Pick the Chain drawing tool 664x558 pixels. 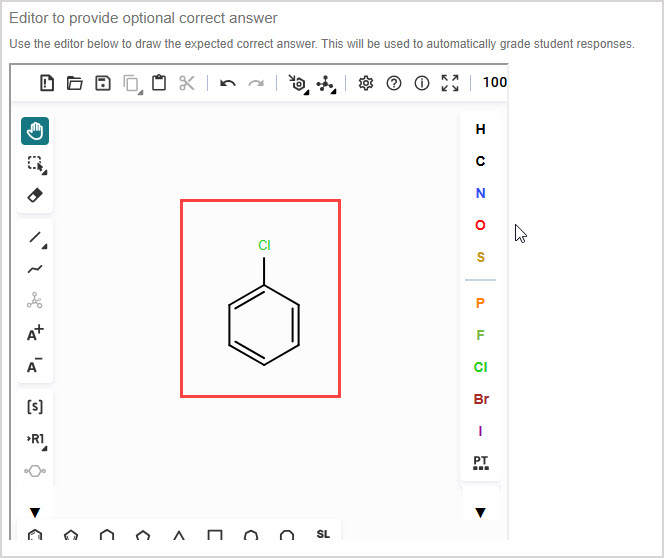coord(35,269)
